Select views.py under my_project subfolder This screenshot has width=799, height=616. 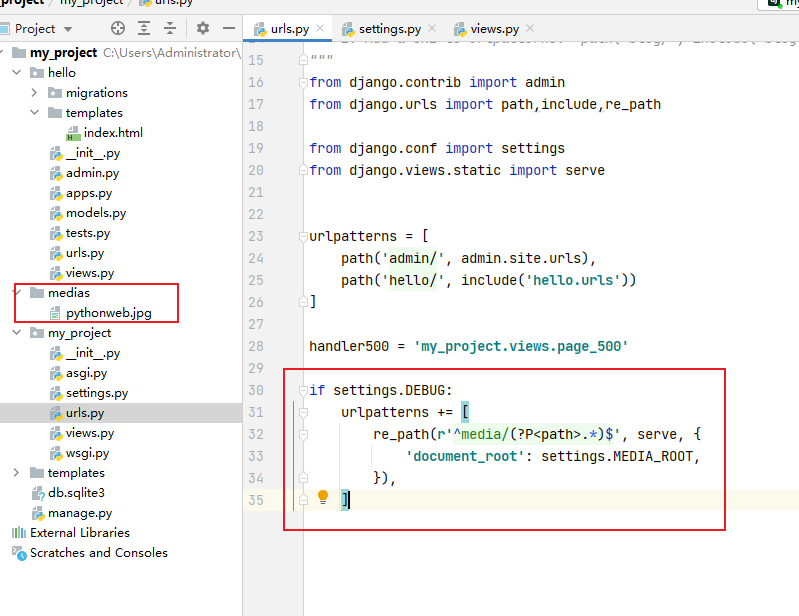(x=82, y=433)
